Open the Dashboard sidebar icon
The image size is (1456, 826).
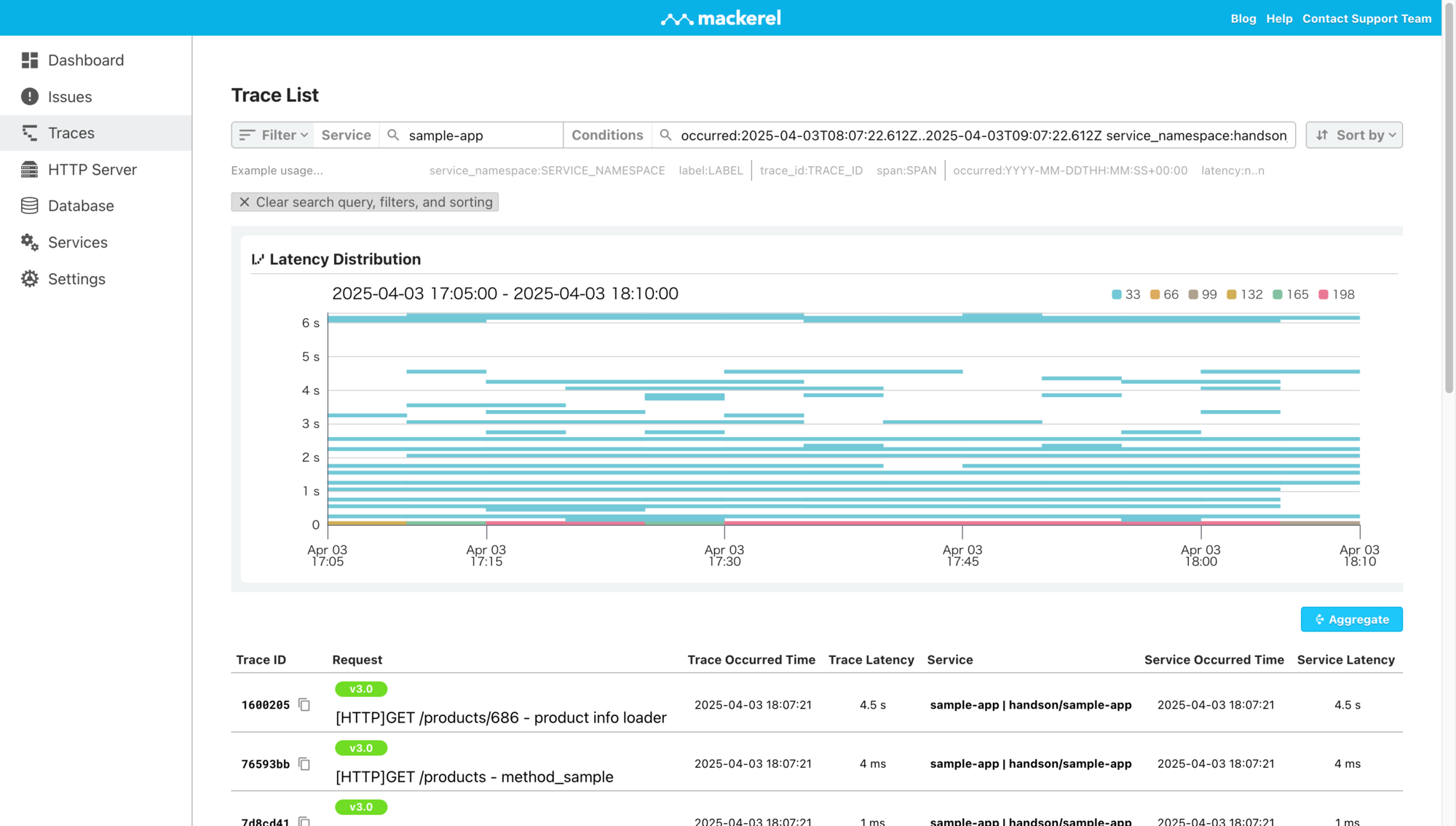pyautogui.click(x=30, y=60)
